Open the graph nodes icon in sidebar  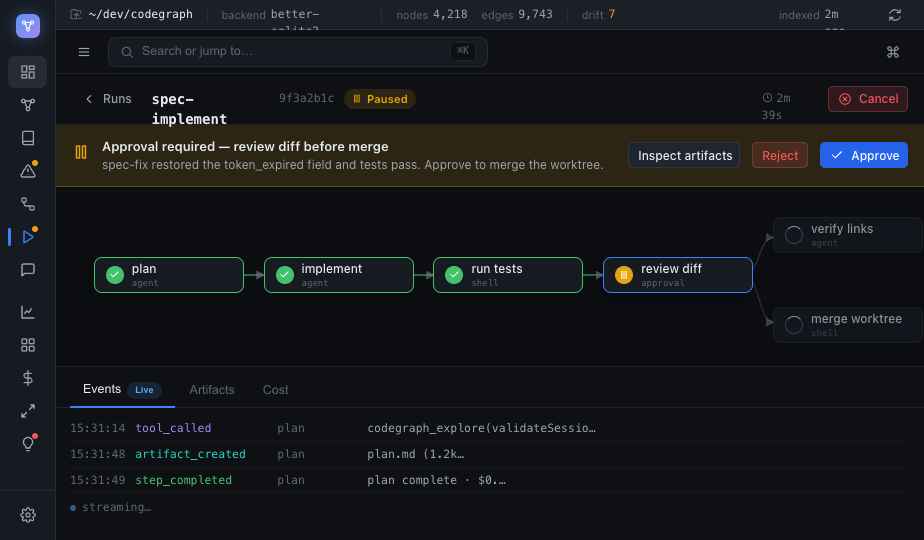(28, 105)
